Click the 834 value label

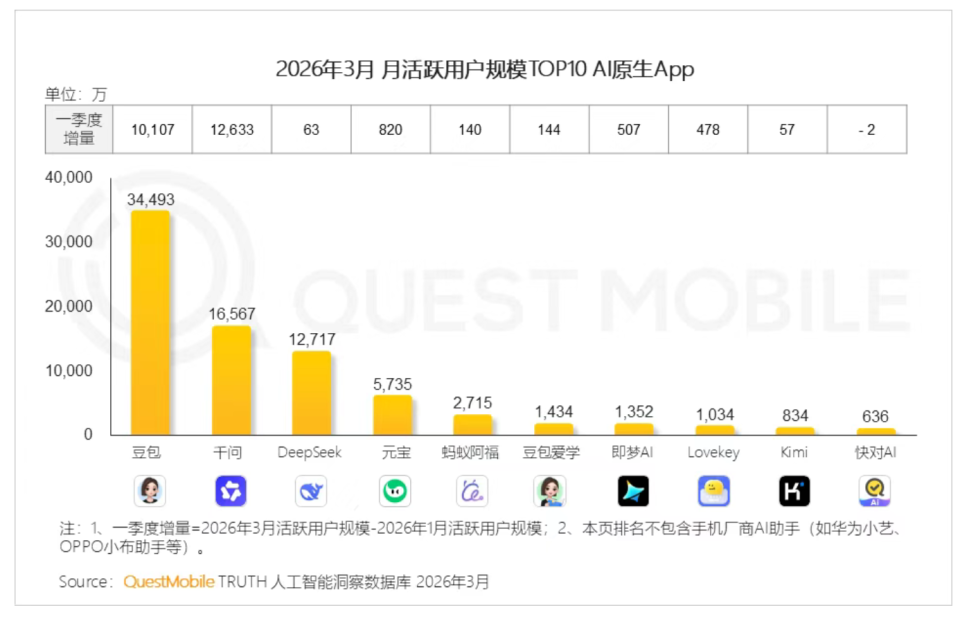pyautogui.click(x=795, y=416)
